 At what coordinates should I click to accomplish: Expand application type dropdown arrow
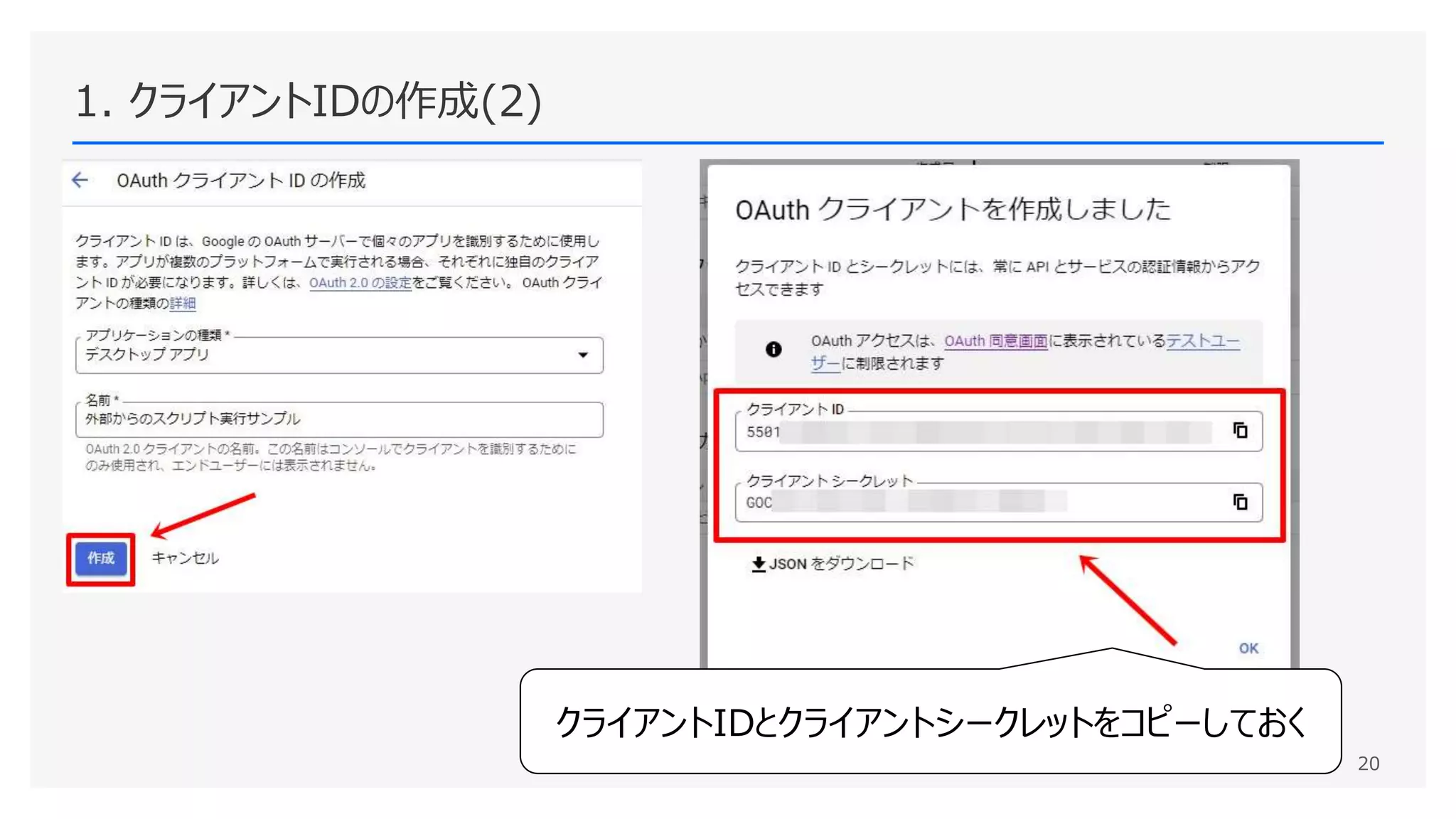583,355
